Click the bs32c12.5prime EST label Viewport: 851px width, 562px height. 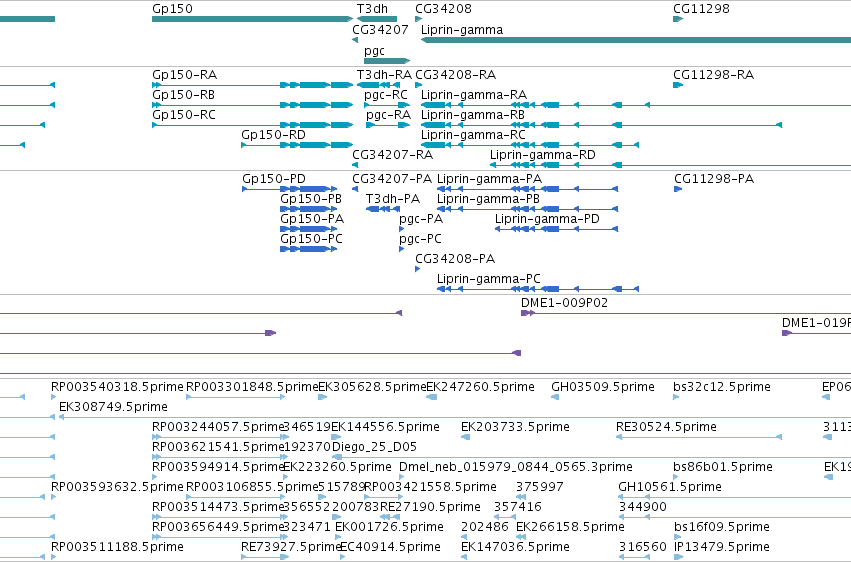coord(722,387)
